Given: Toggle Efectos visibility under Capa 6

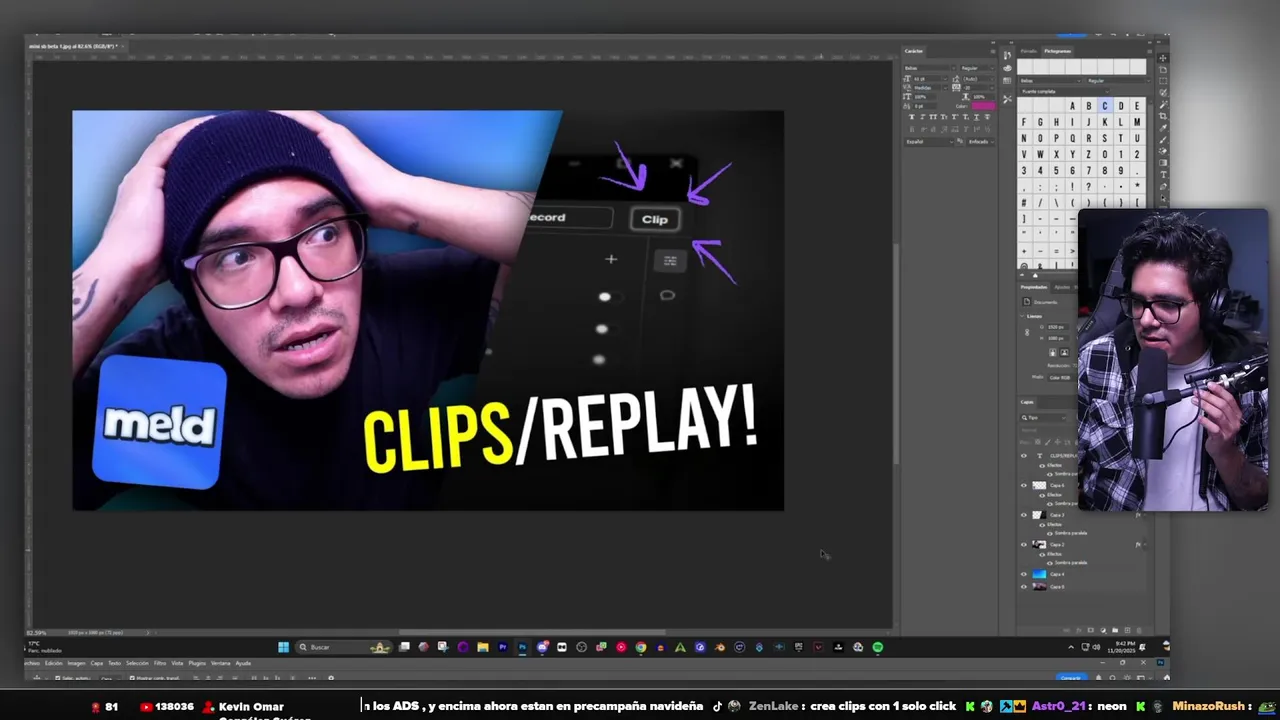Looking at the screenshot, I should pos(1042,494).
